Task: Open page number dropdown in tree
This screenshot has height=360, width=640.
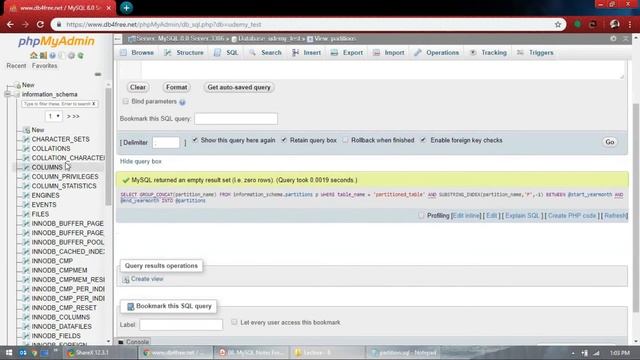Action: [53, 116]
